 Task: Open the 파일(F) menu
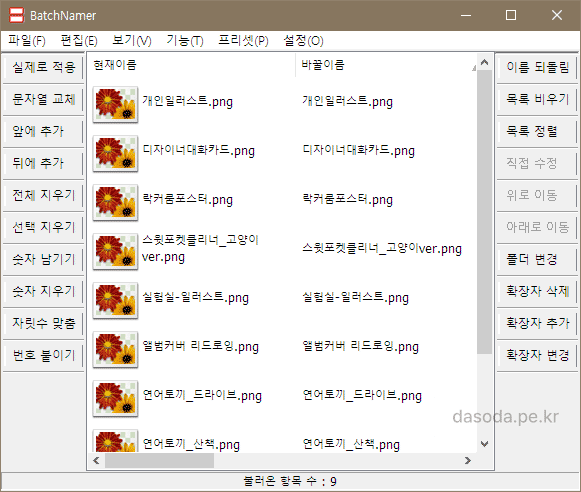(x=27, y=40)
